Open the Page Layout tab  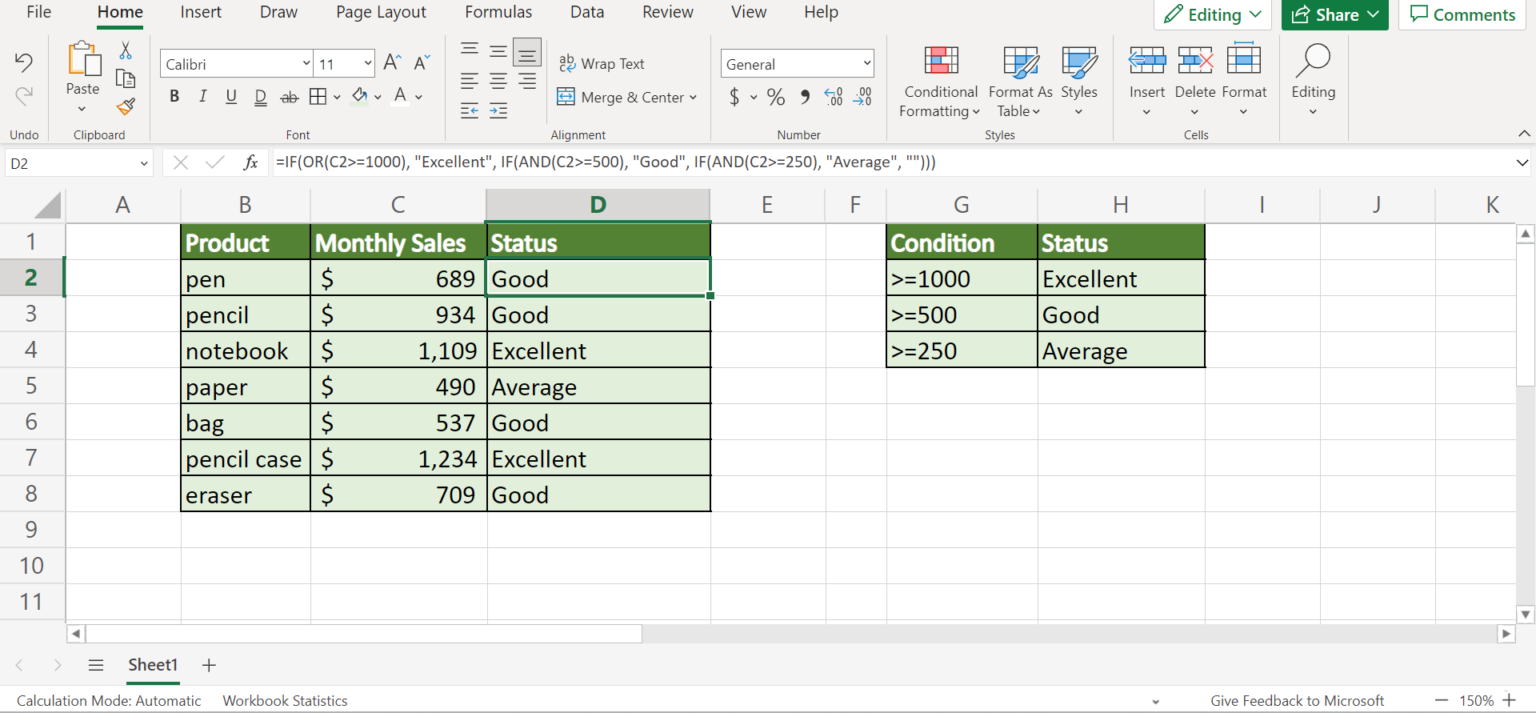(381, 13)
